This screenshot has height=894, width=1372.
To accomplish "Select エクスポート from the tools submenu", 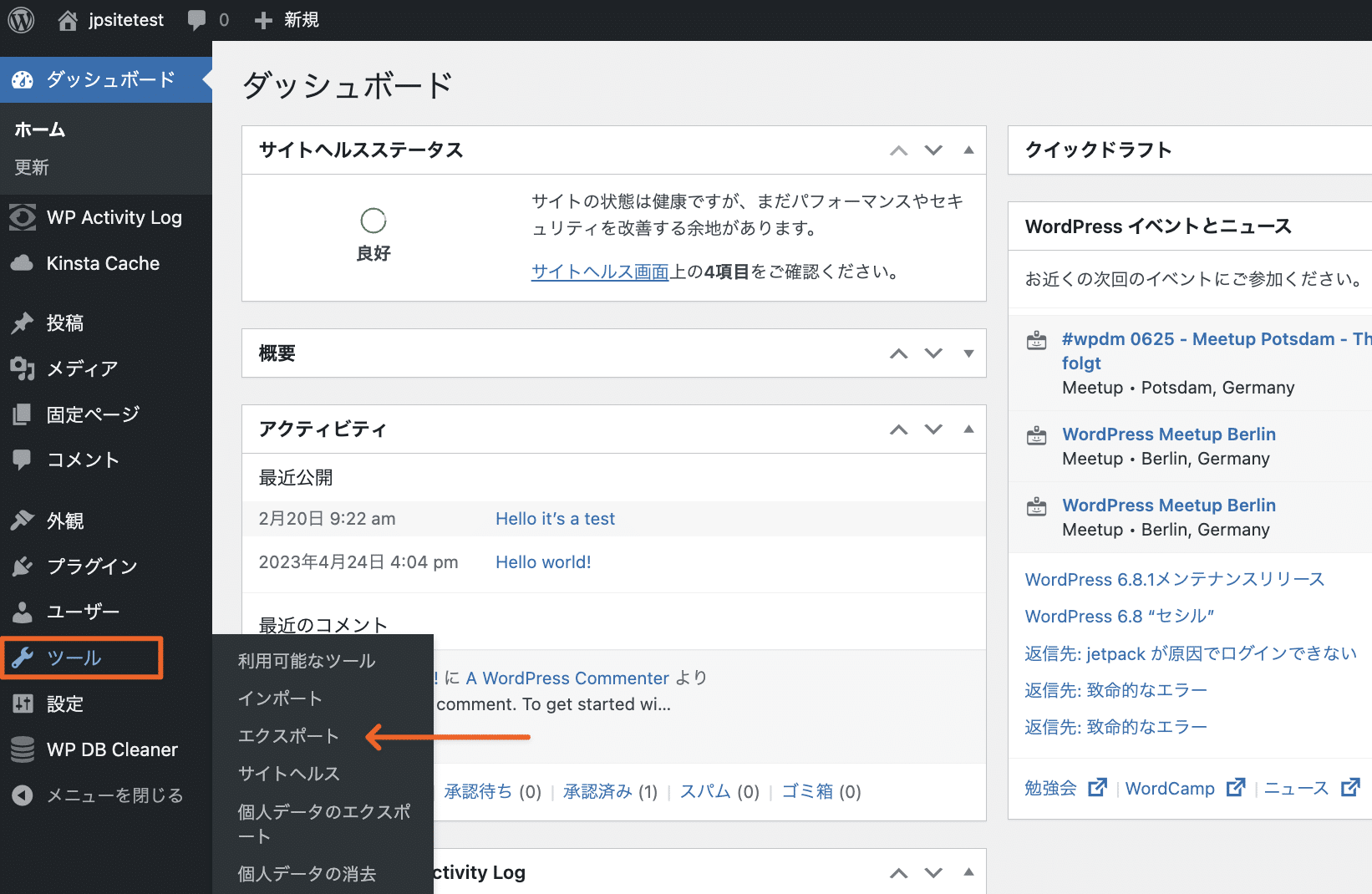I will (287, 736).
